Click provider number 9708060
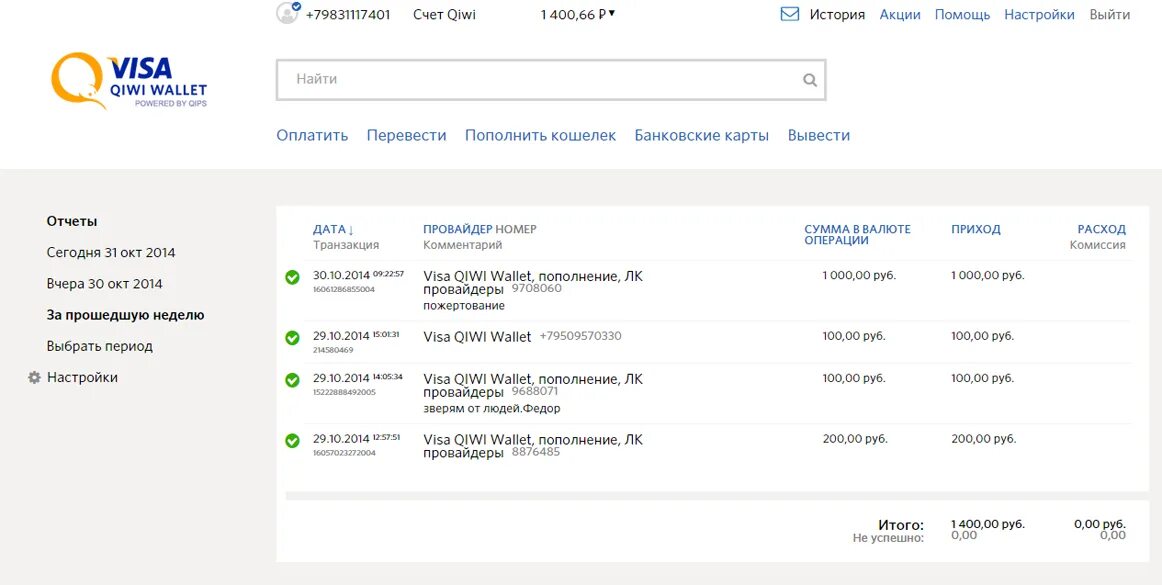This screenshot has width=1162, height=585. click(x=537, y=288)
